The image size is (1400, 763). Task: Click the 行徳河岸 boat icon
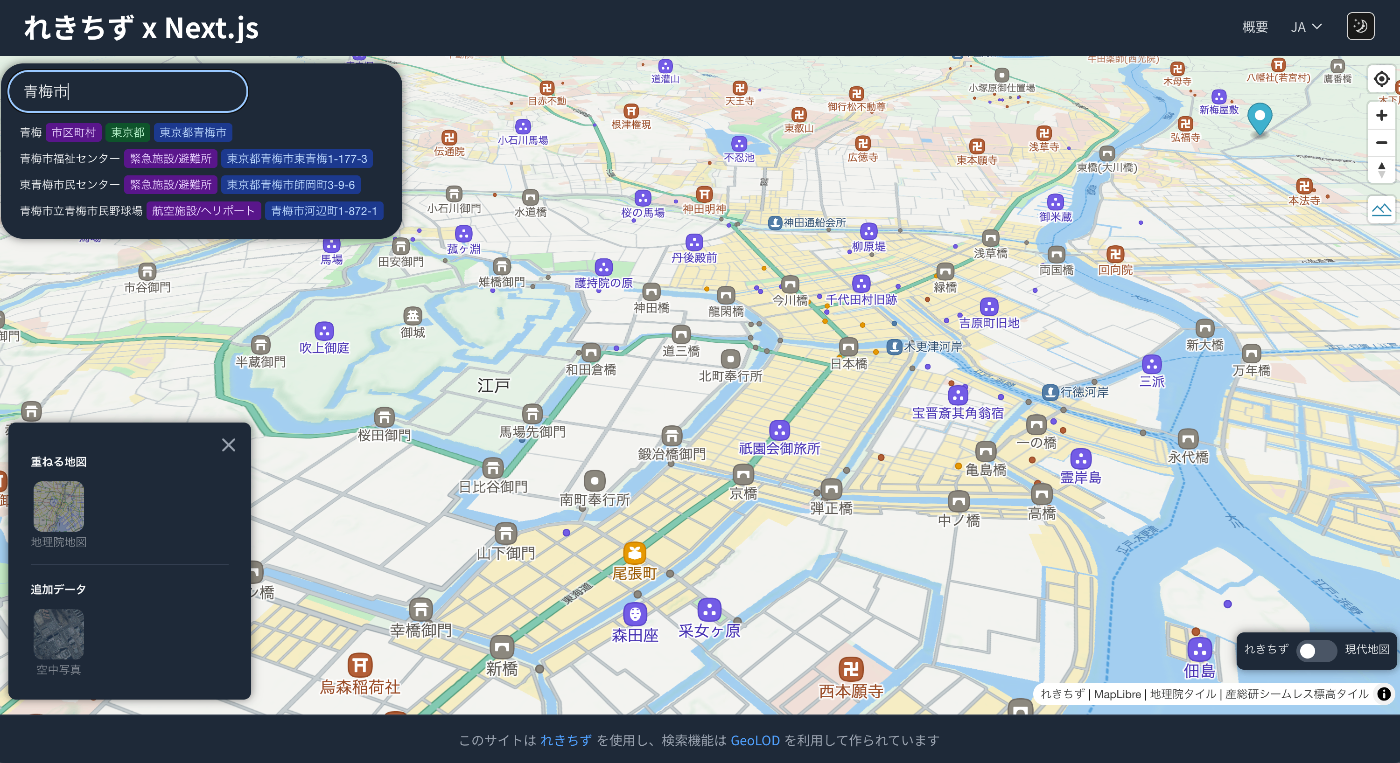tap(1050, 391)
